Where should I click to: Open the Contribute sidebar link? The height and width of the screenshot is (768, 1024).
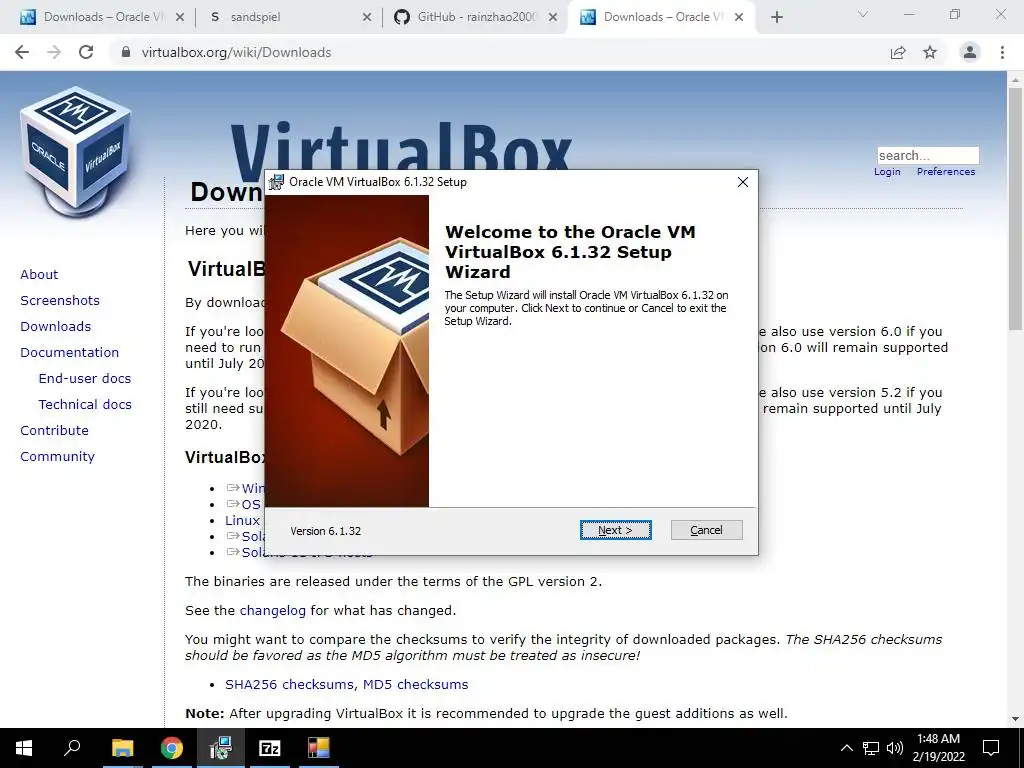point(54,430)
